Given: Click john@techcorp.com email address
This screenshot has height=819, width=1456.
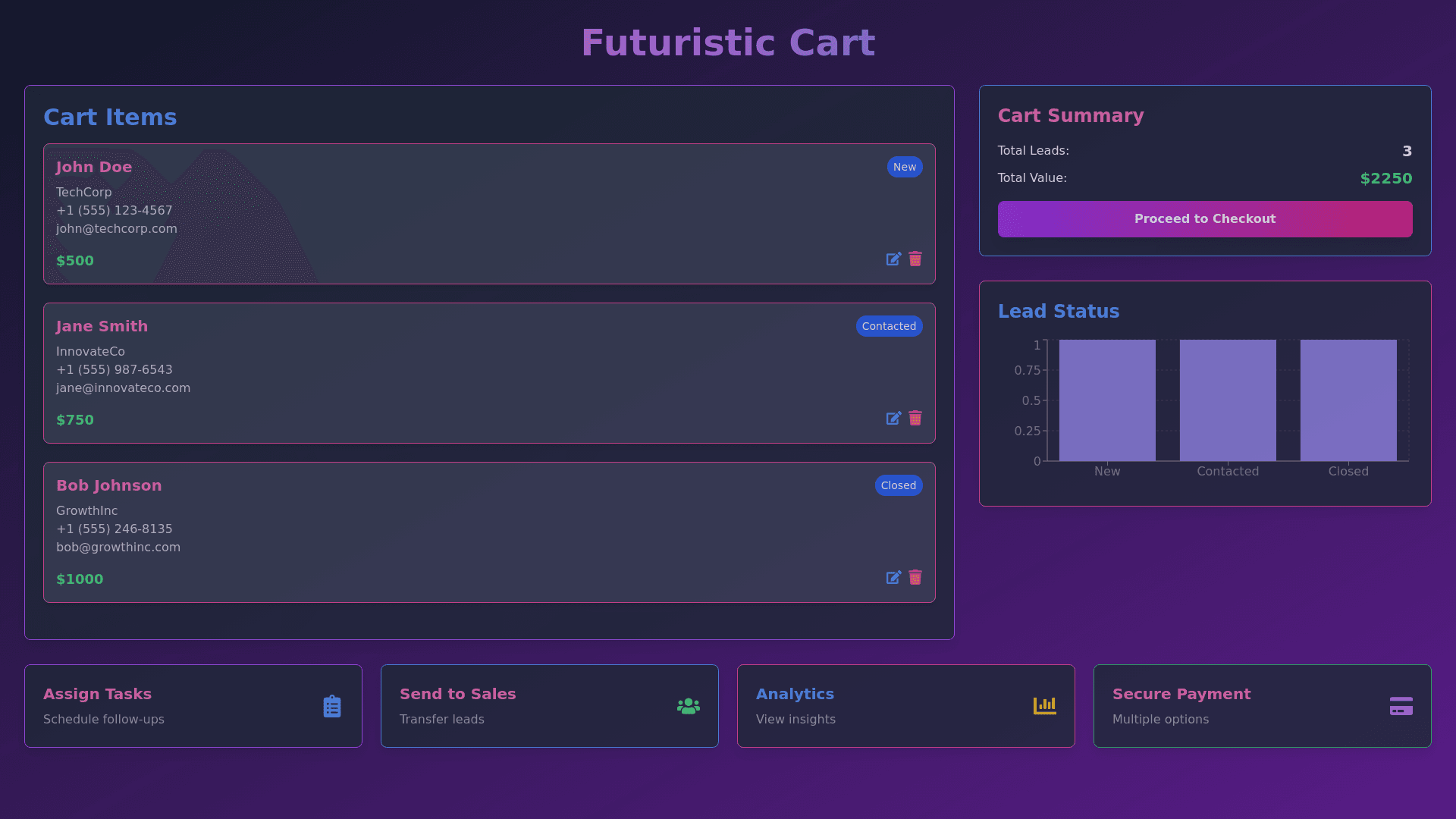Looking at the screenshot, I should click(x=117, y=229).
